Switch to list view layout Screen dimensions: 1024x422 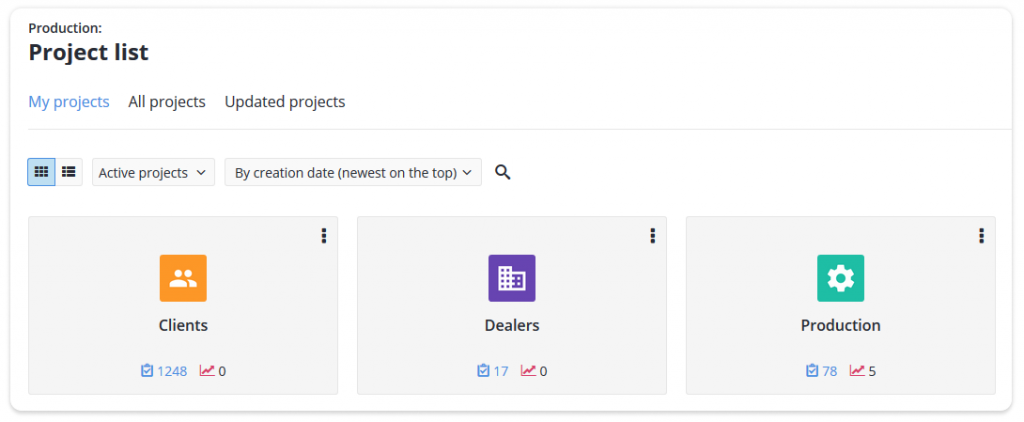69,172
